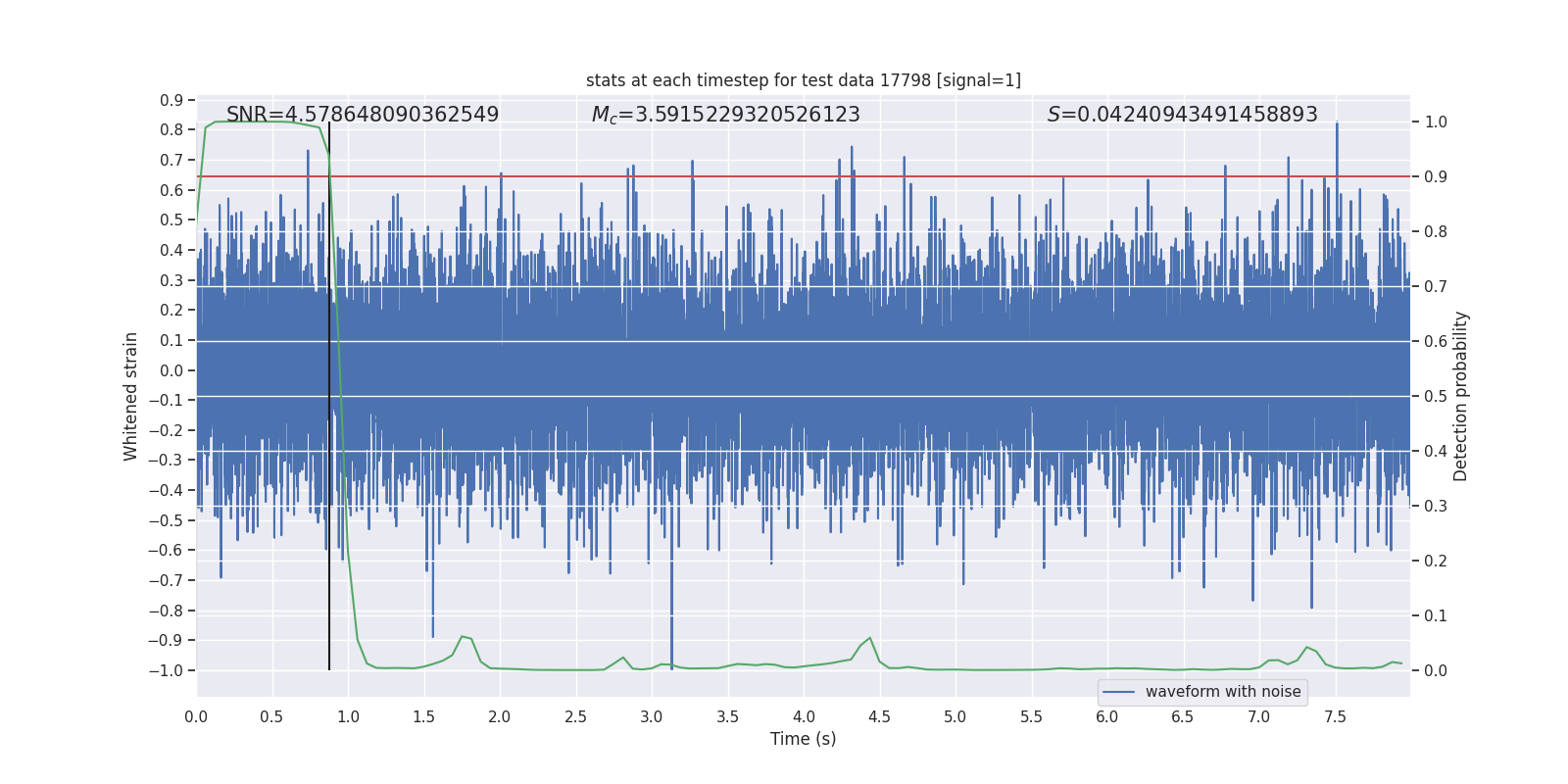Select the 0.1 tick on the Detection probability axis
The image size is (1568, 784).
[1436, 616]
